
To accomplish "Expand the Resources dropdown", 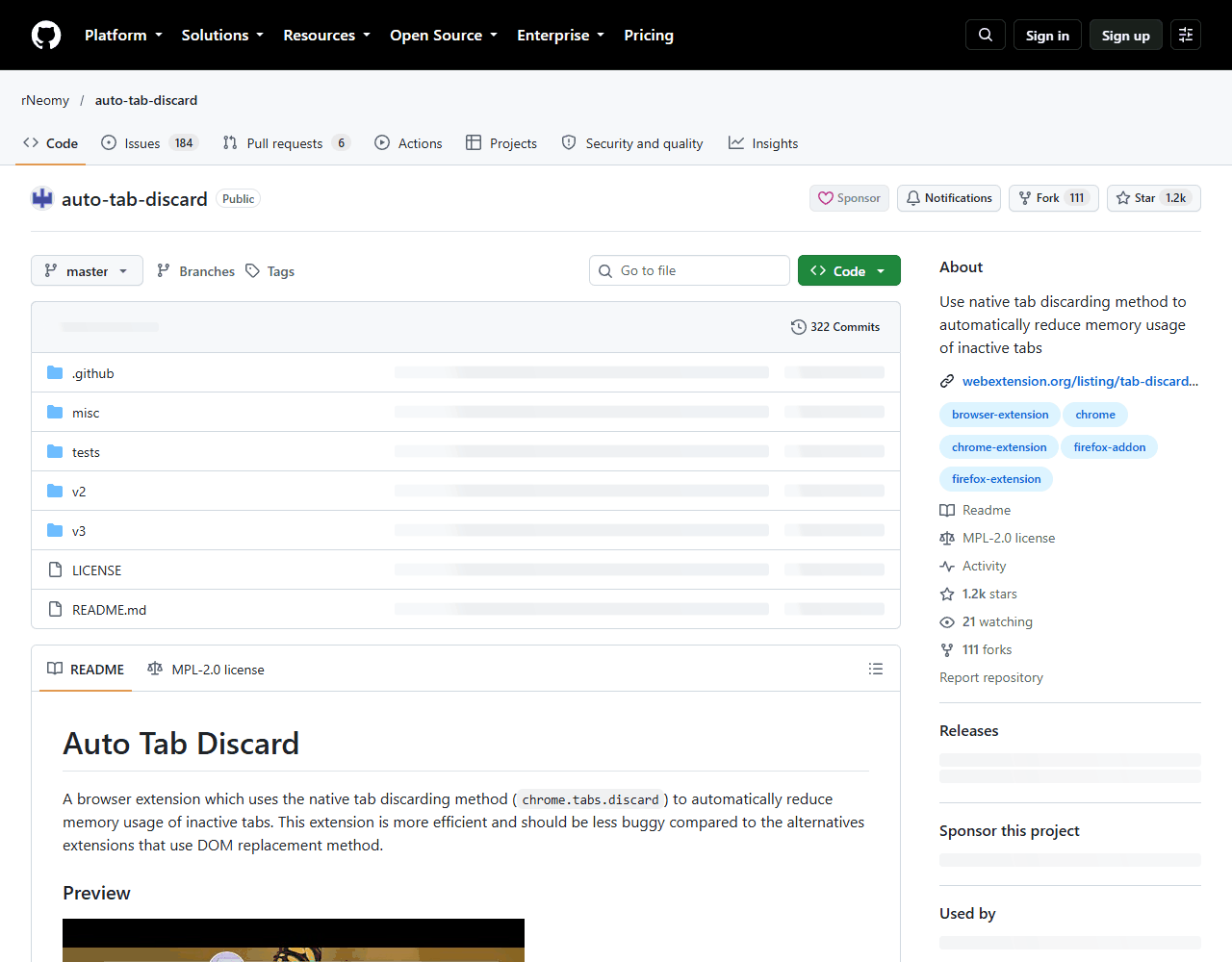I will pos(326,35).
